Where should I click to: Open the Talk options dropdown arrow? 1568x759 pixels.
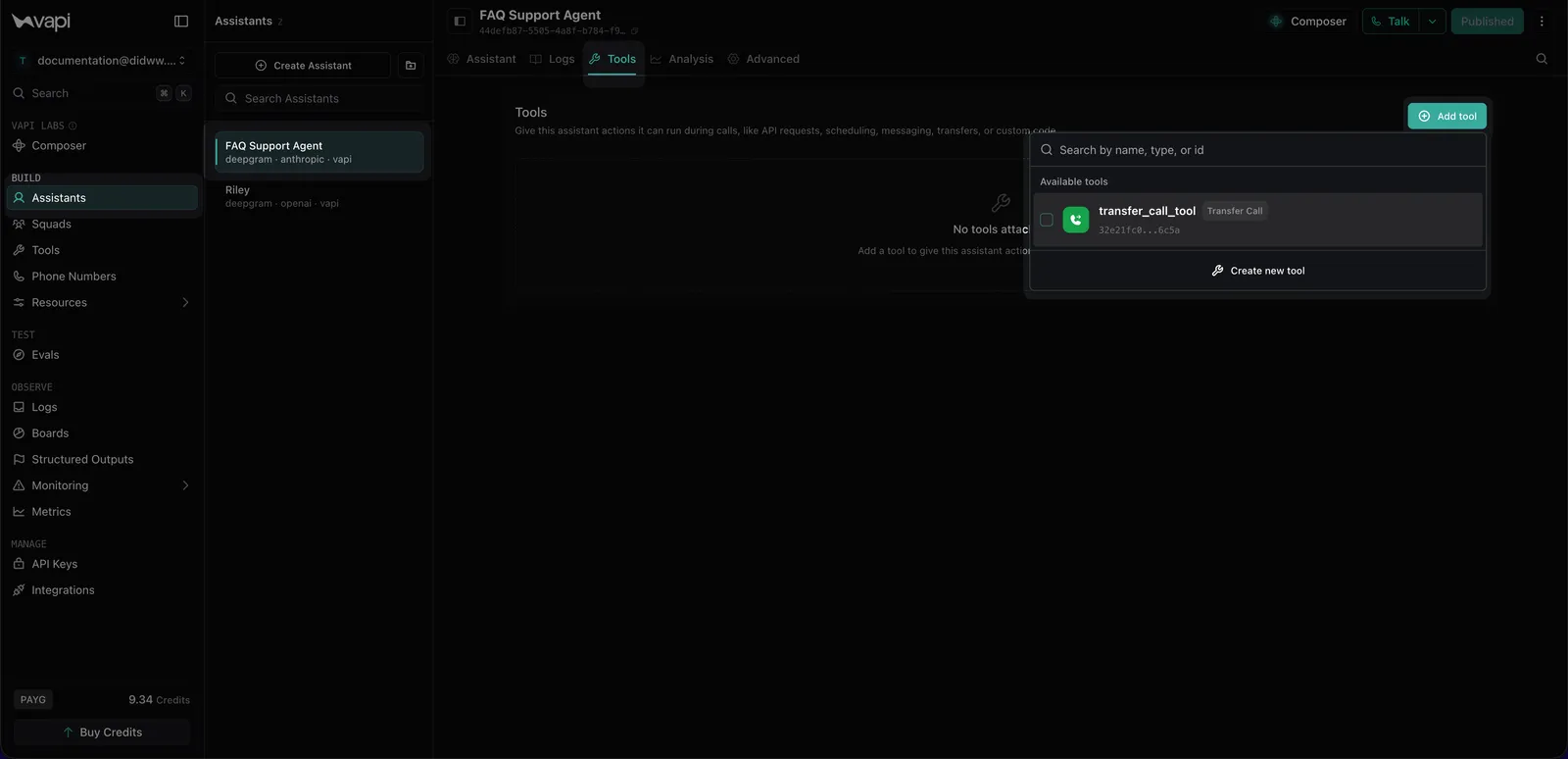click(1432, 22)
